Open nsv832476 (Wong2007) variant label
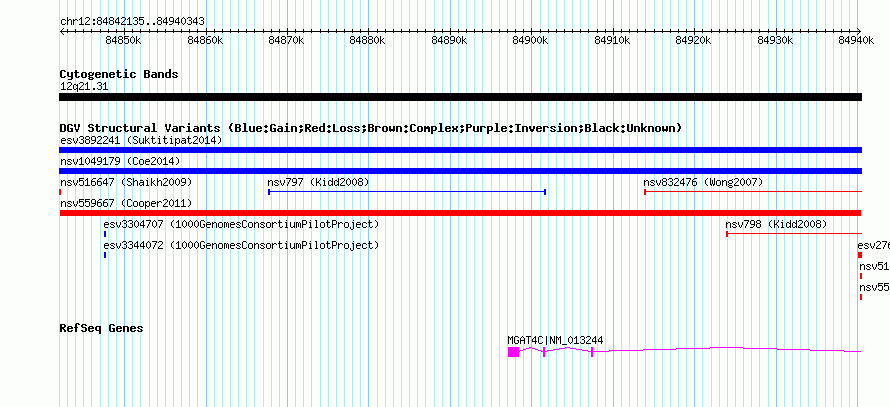This screenshot has width=890, height=407. coord(703,182)
